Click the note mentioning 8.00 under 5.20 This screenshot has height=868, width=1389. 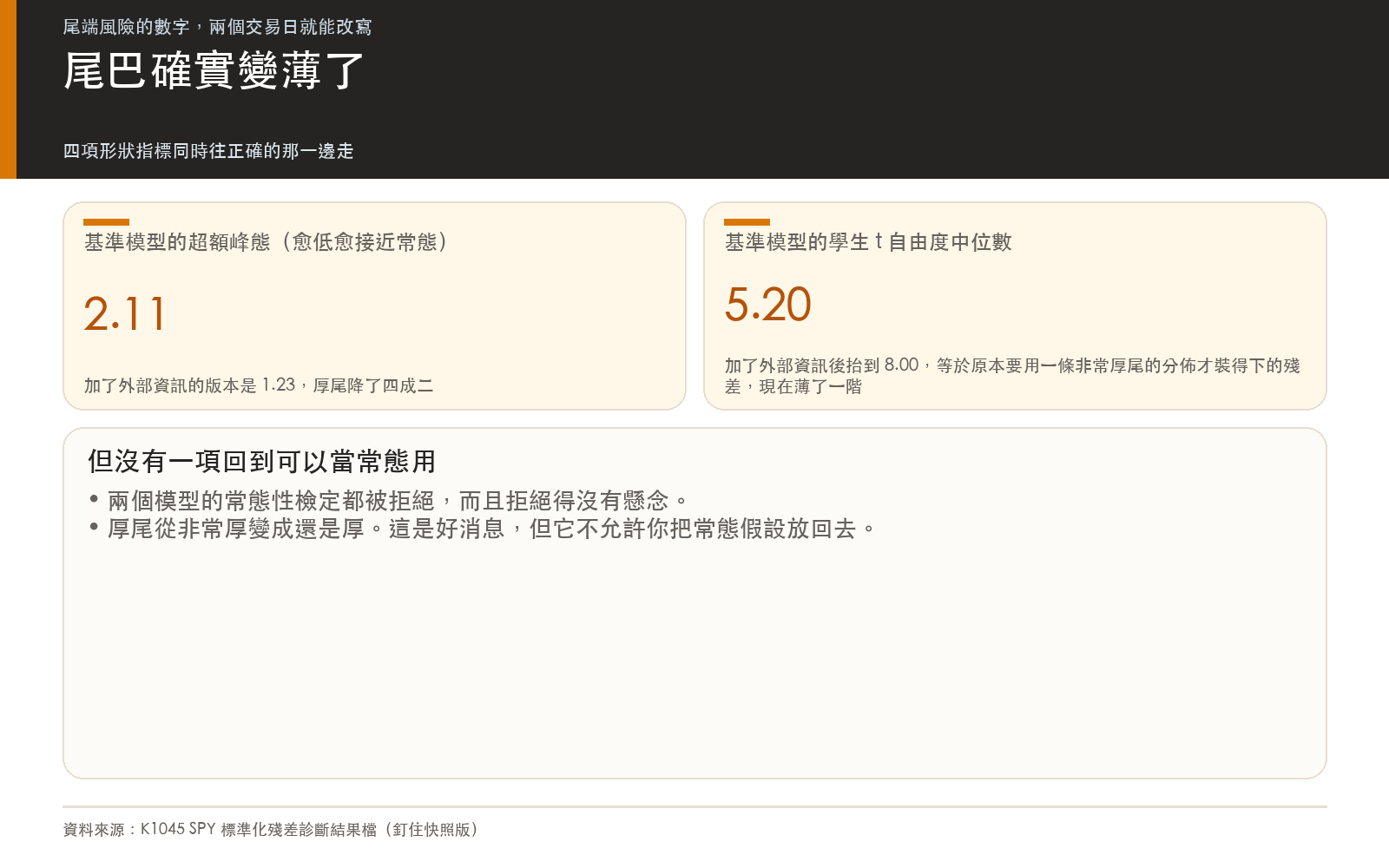point(1012,376)
